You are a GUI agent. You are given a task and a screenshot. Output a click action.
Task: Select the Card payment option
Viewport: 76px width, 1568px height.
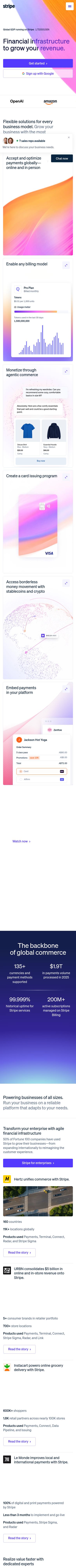tap(41, 771)
